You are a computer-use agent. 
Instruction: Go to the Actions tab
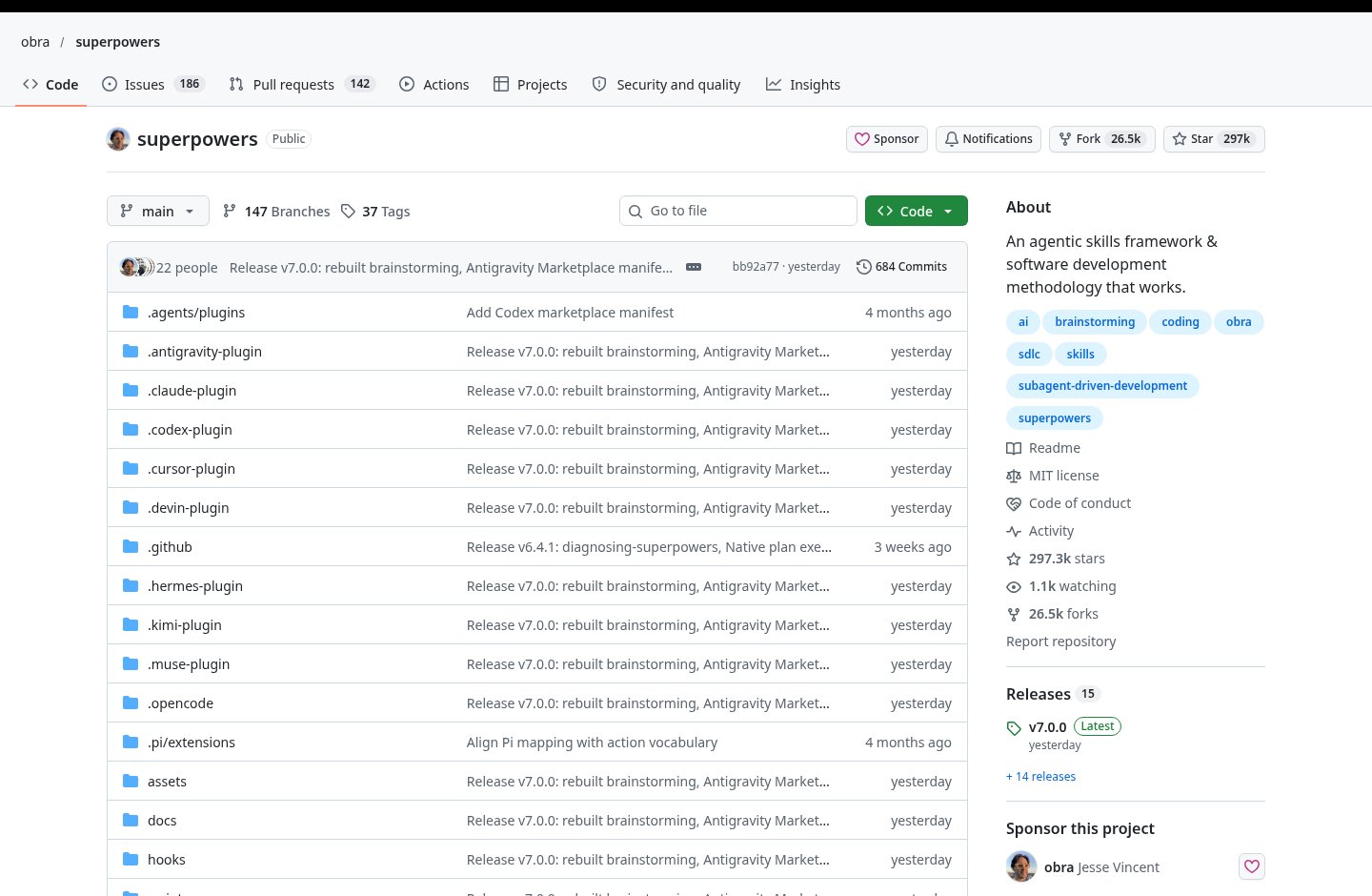[x=434, y=84]
